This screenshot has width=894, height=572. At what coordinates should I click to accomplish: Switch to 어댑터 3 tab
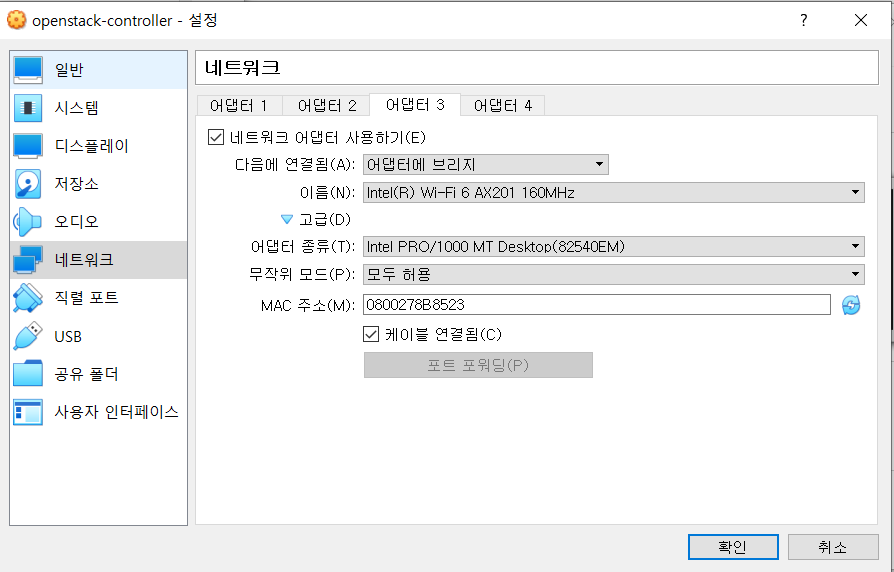click(415, 105)
